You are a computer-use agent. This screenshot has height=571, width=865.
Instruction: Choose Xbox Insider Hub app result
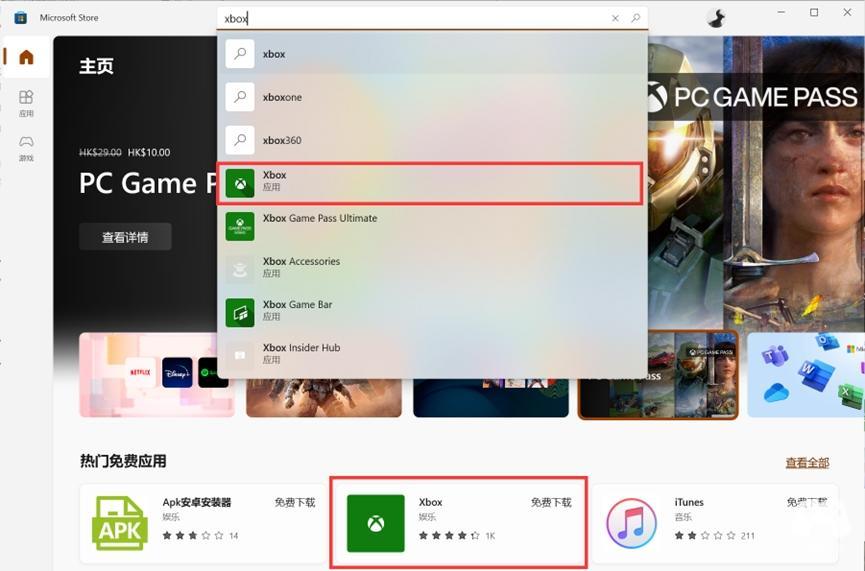(x=432, y=355)
